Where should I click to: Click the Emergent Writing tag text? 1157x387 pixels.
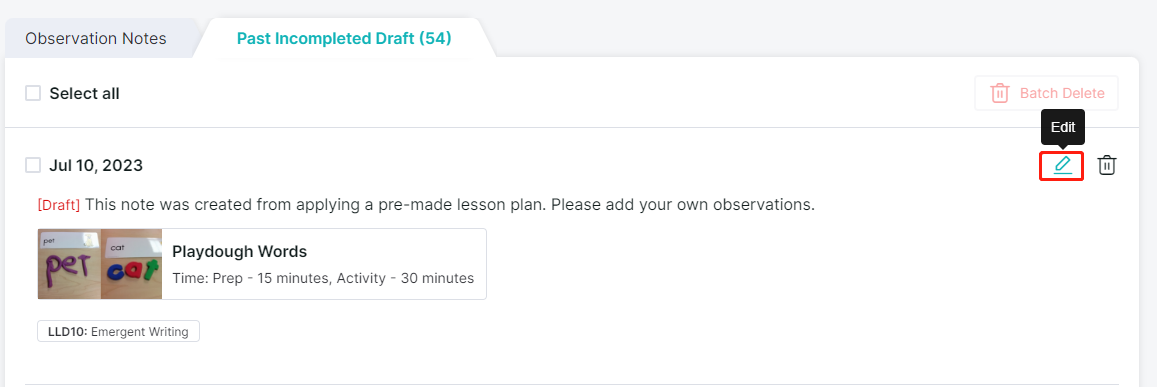pos(139,332)
